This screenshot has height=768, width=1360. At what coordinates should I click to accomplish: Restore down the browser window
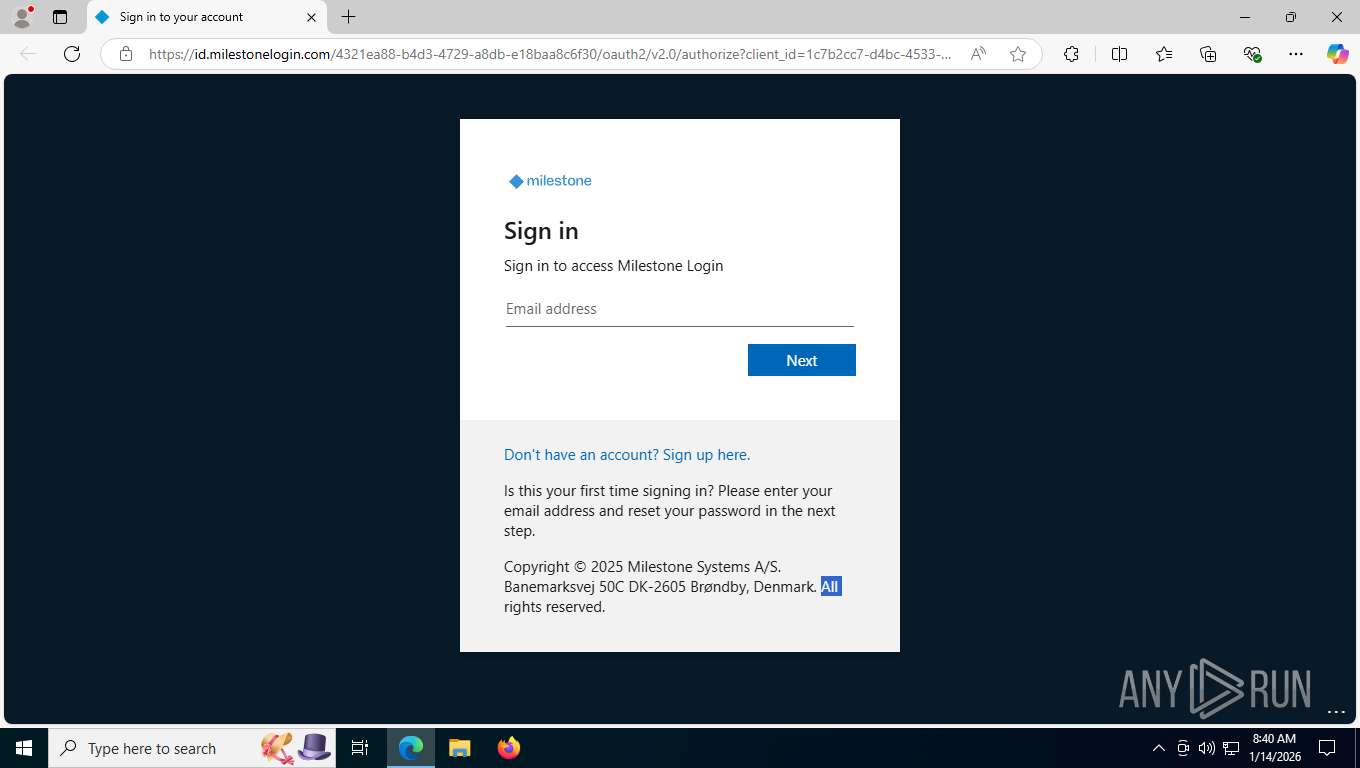(x=1291, y=17)
